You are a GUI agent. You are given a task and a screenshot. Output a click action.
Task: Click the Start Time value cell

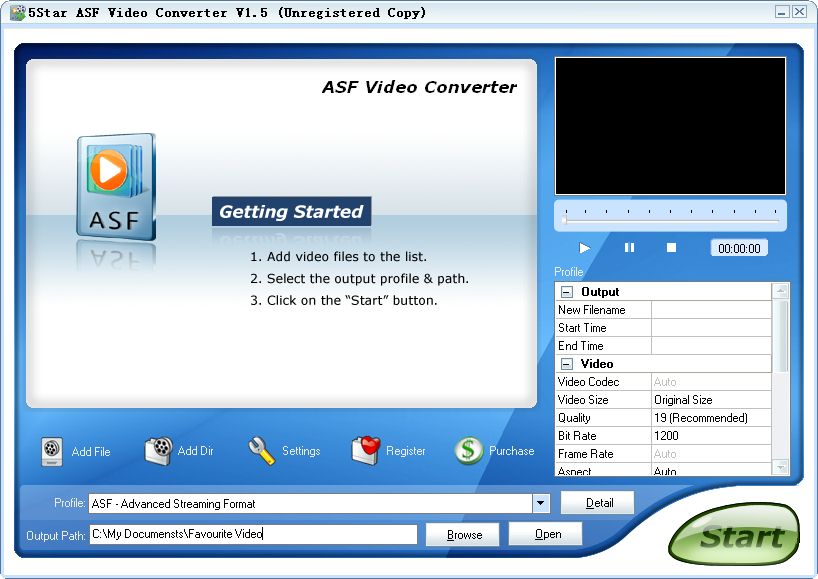[x=711, y=328]
